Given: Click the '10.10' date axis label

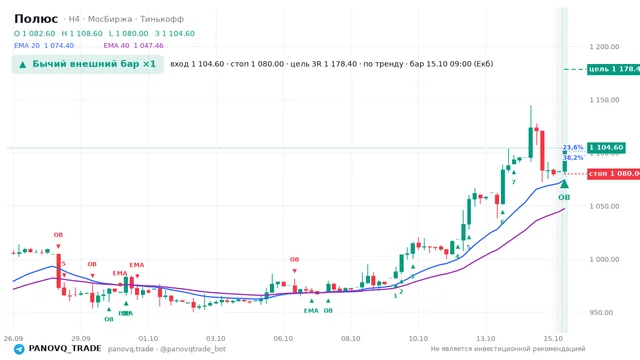Looking at the screenshot, I should tap(418, 339).
